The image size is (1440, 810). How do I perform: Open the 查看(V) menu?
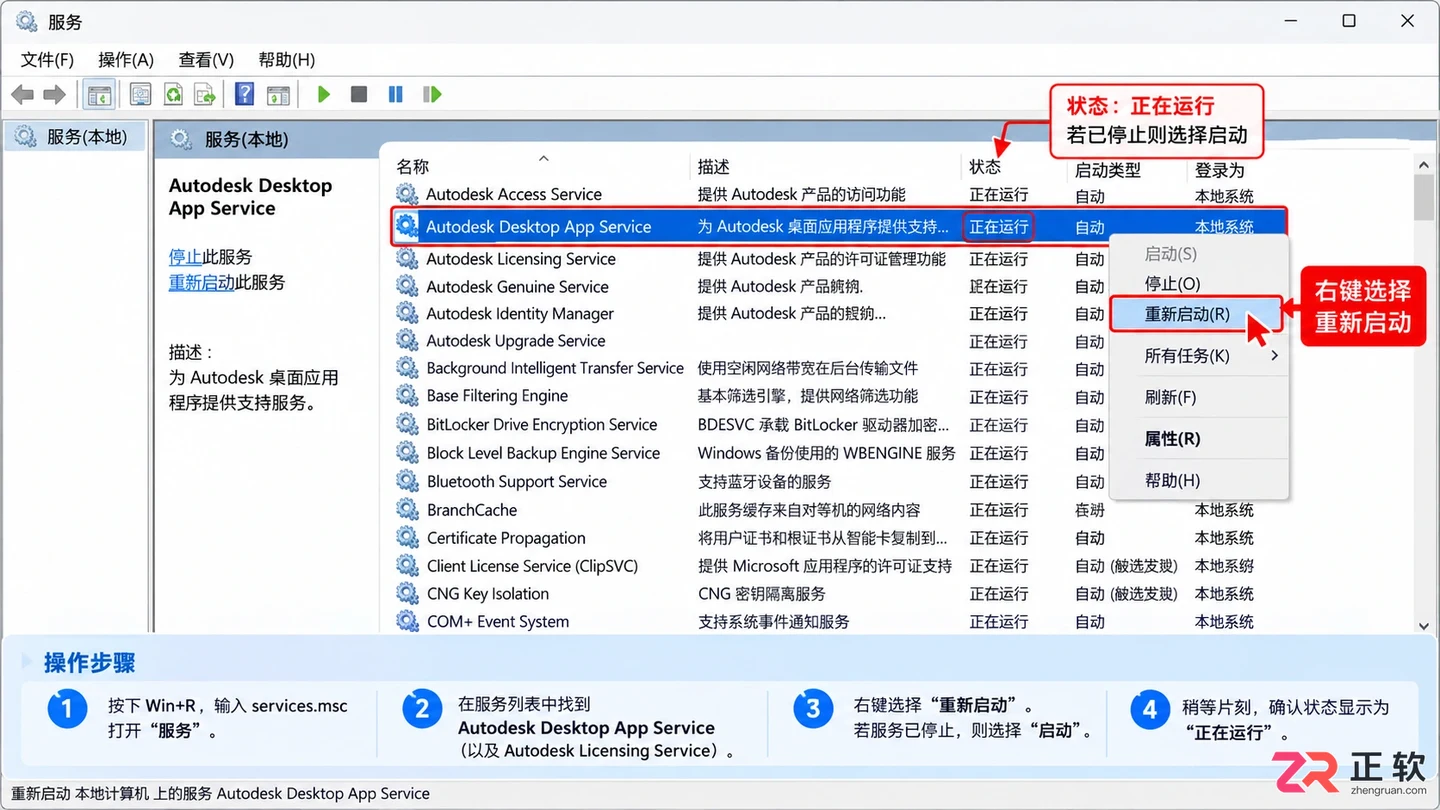click(206, 60)
